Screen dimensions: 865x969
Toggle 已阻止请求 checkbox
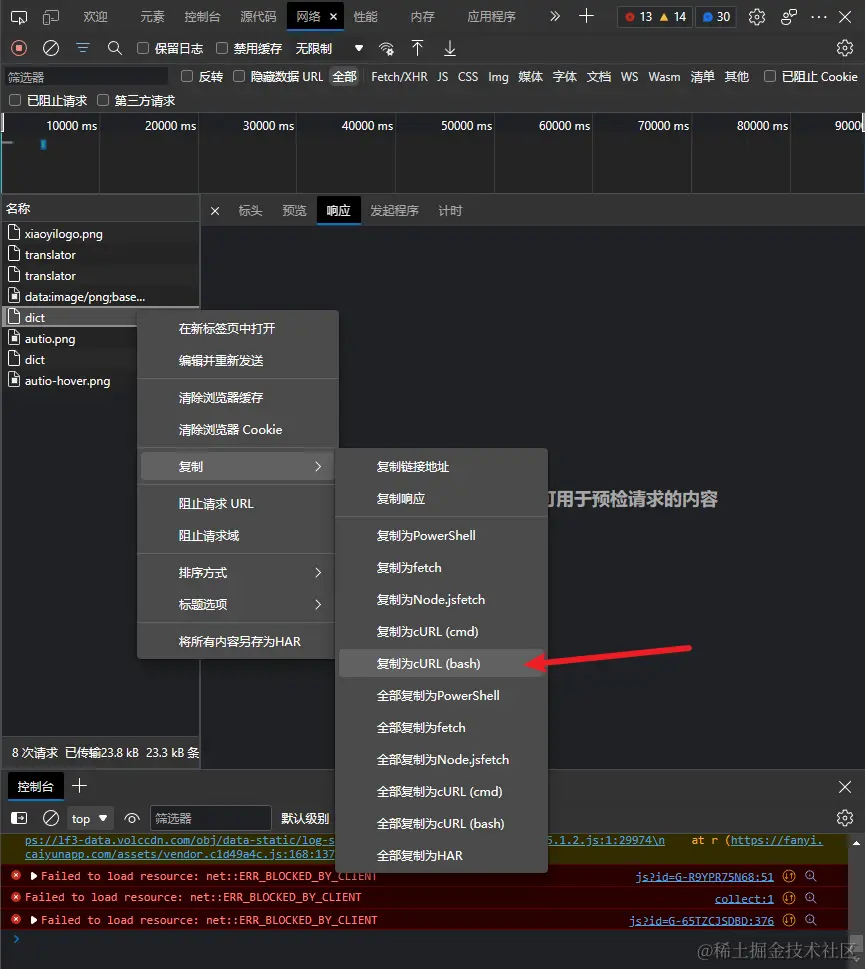coord(15,100)
